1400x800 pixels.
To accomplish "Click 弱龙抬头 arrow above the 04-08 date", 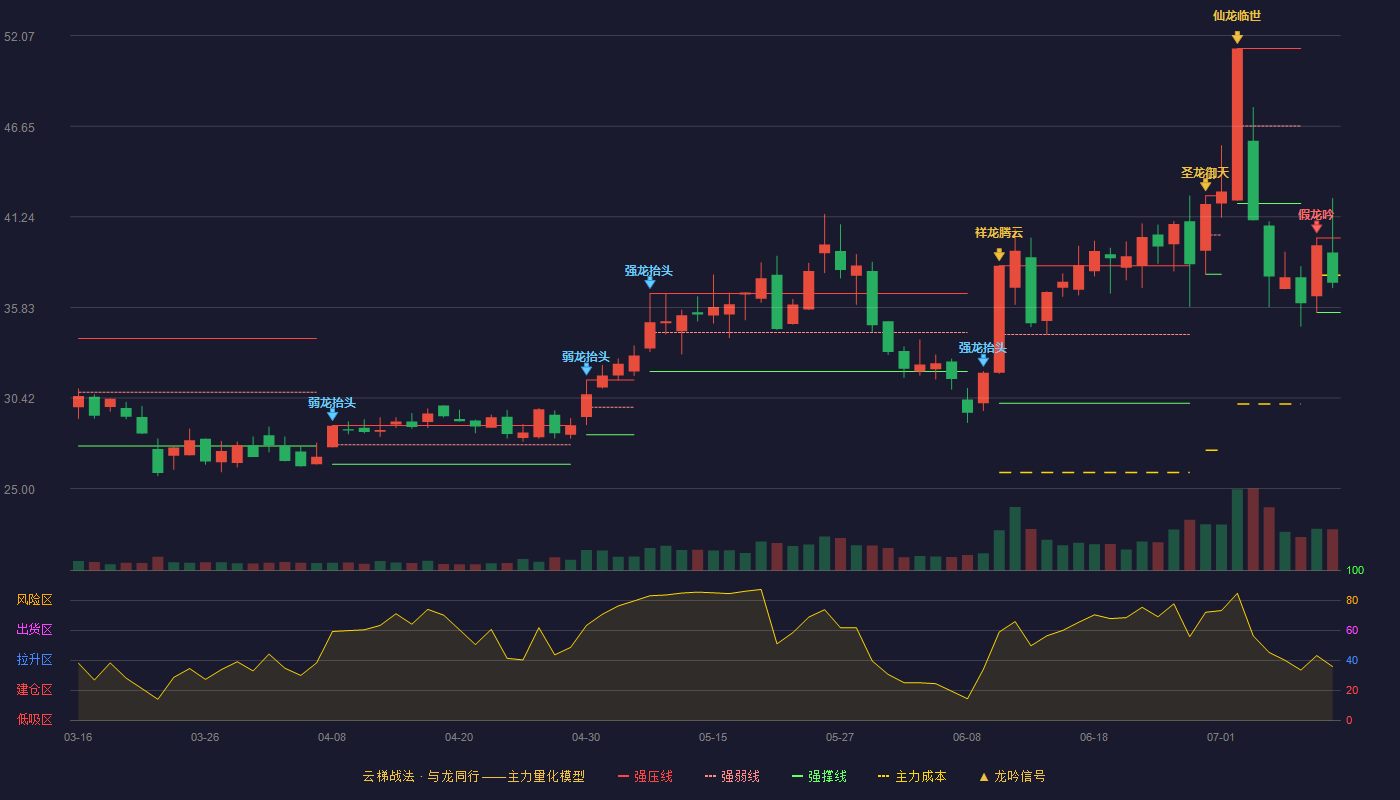I will [x=332, y=414].
